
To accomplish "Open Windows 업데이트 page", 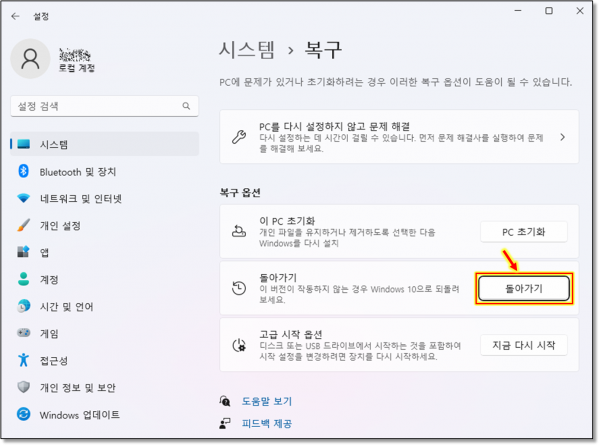I will pos(79,415).
